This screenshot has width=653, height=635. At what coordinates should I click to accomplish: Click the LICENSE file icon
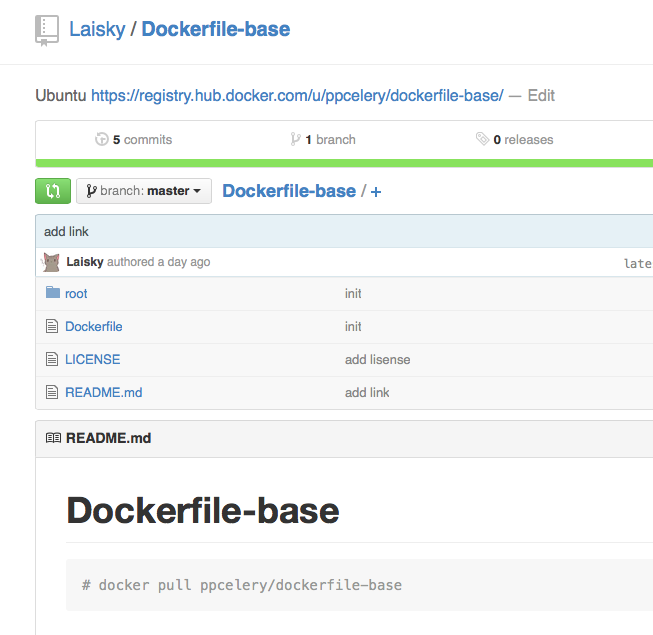coord(53,359)
